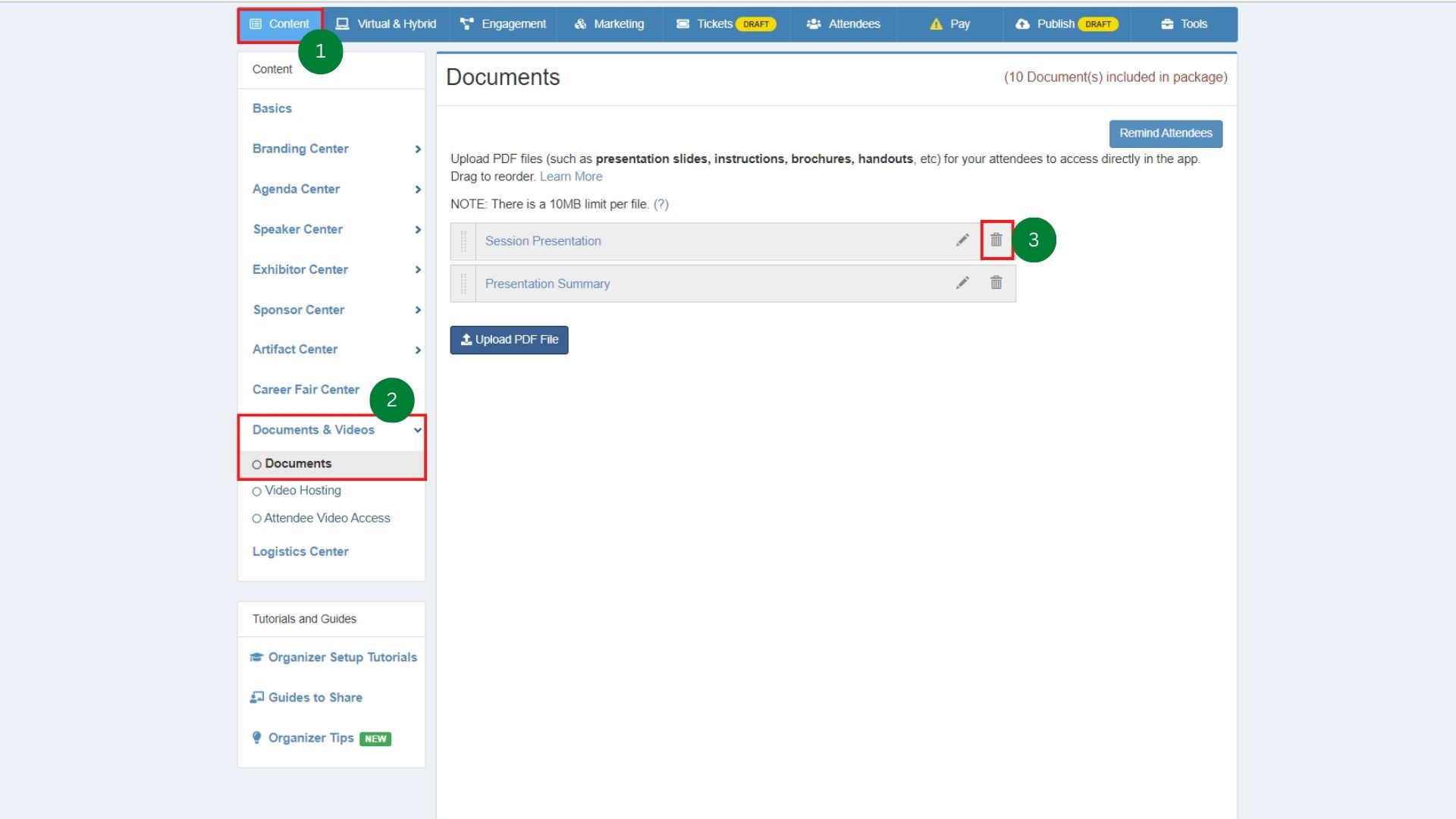Open the 10MB limit help question mark
Screen dimensions: 1456x819
point(661,204)
